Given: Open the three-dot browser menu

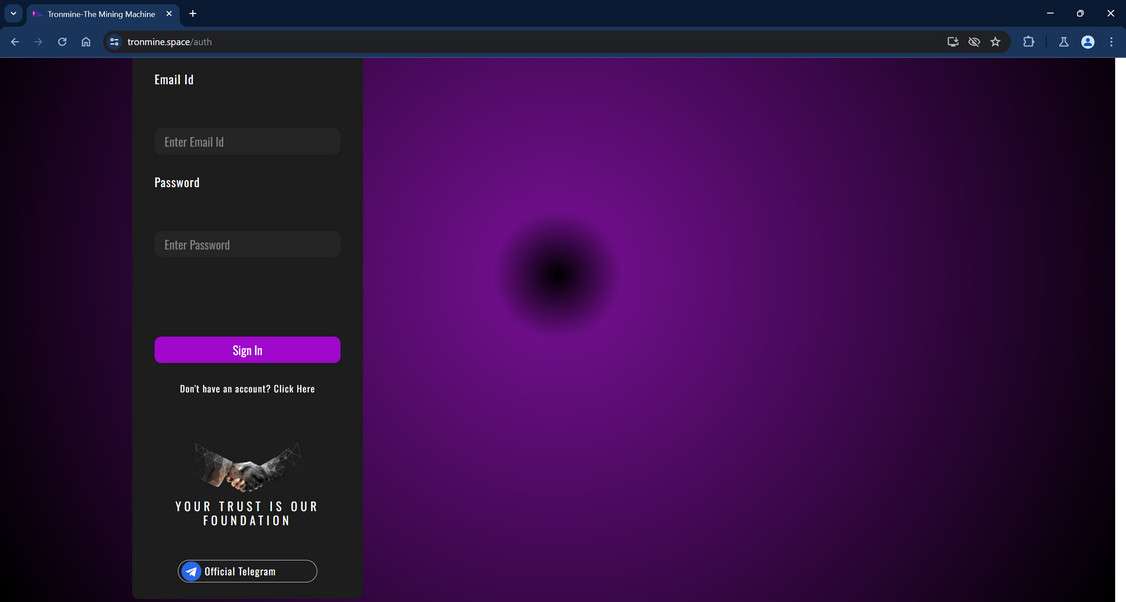Looking at the screenshot, I should (x=1111, y=42).
